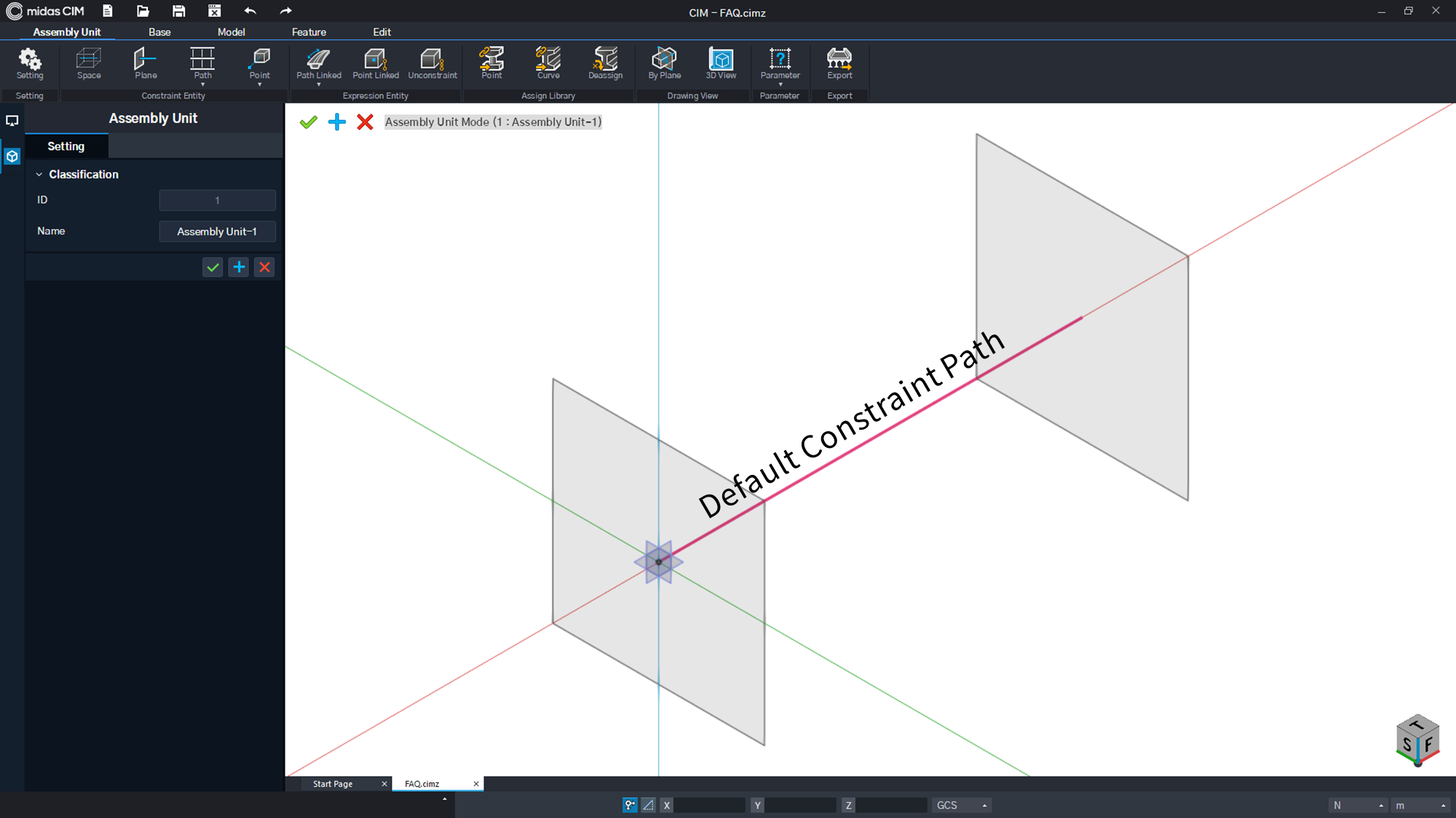Close the FAQ.cimz tab
The height and width of the screenshot is (818, 1456).
click(476, 784)
